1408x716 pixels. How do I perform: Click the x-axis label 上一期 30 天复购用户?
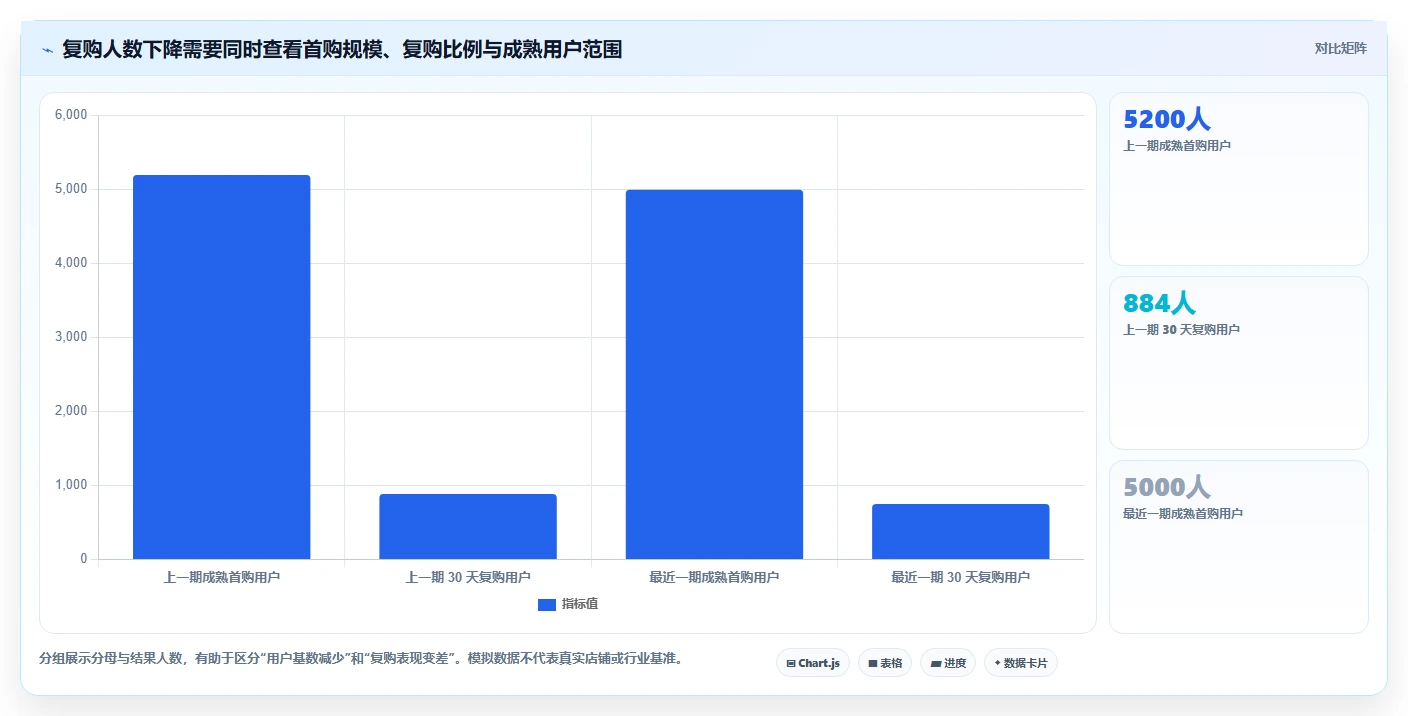468,577
